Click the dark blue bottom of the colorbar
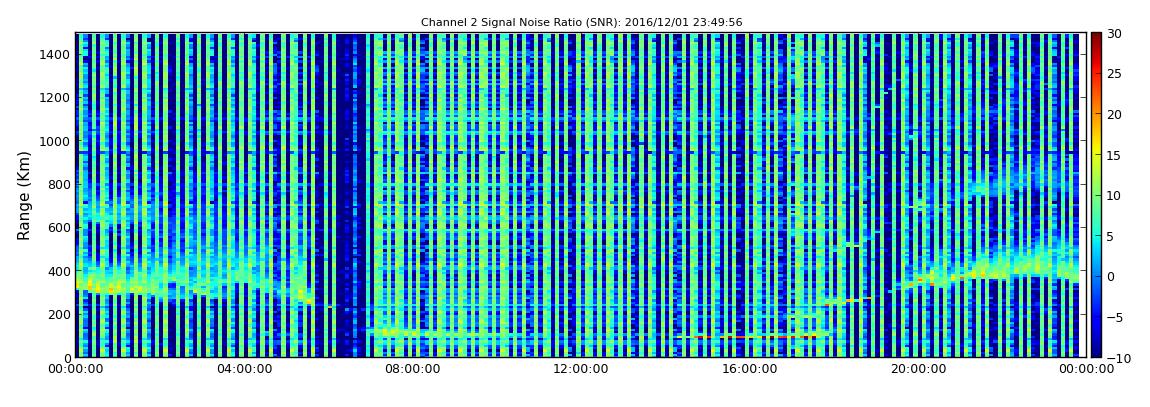 coord(1096,348)
